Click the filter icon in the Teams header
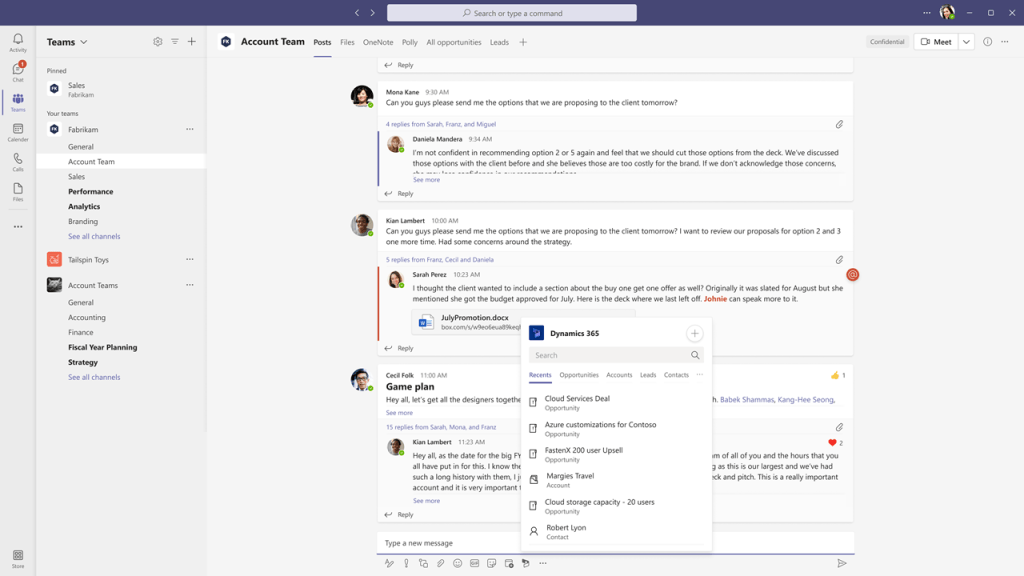Image resolution: width=1024 pixels, height=576 pixels. [175, 42]
